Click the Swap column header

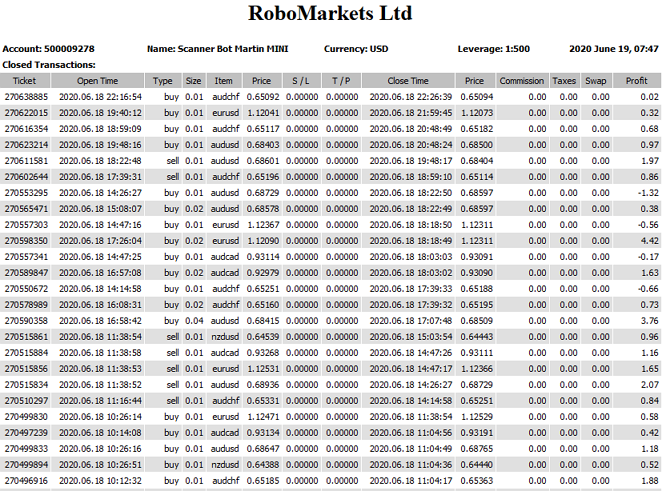point(596,81)
